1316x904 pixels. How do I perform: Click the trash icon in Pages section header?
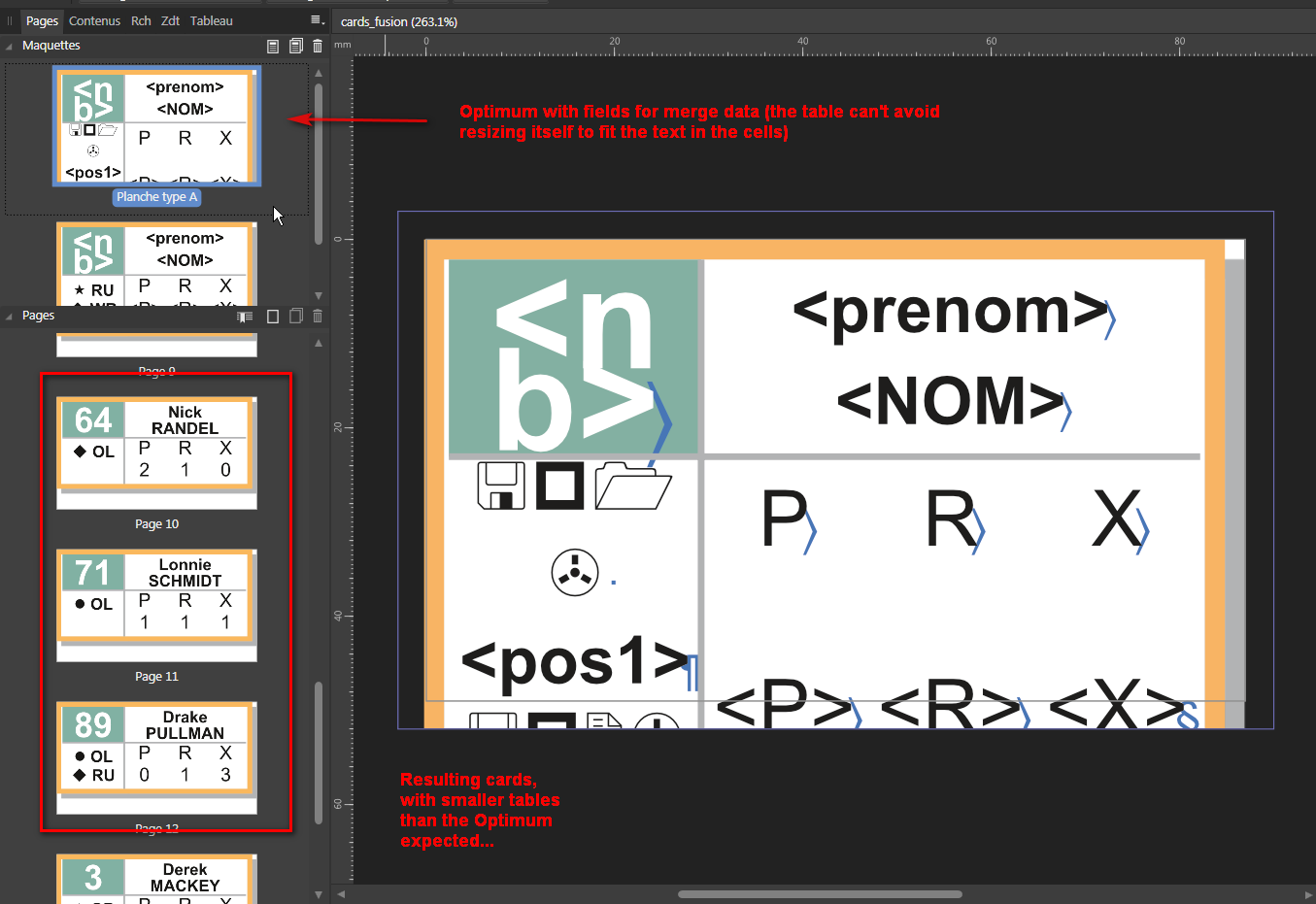point(318,316)
